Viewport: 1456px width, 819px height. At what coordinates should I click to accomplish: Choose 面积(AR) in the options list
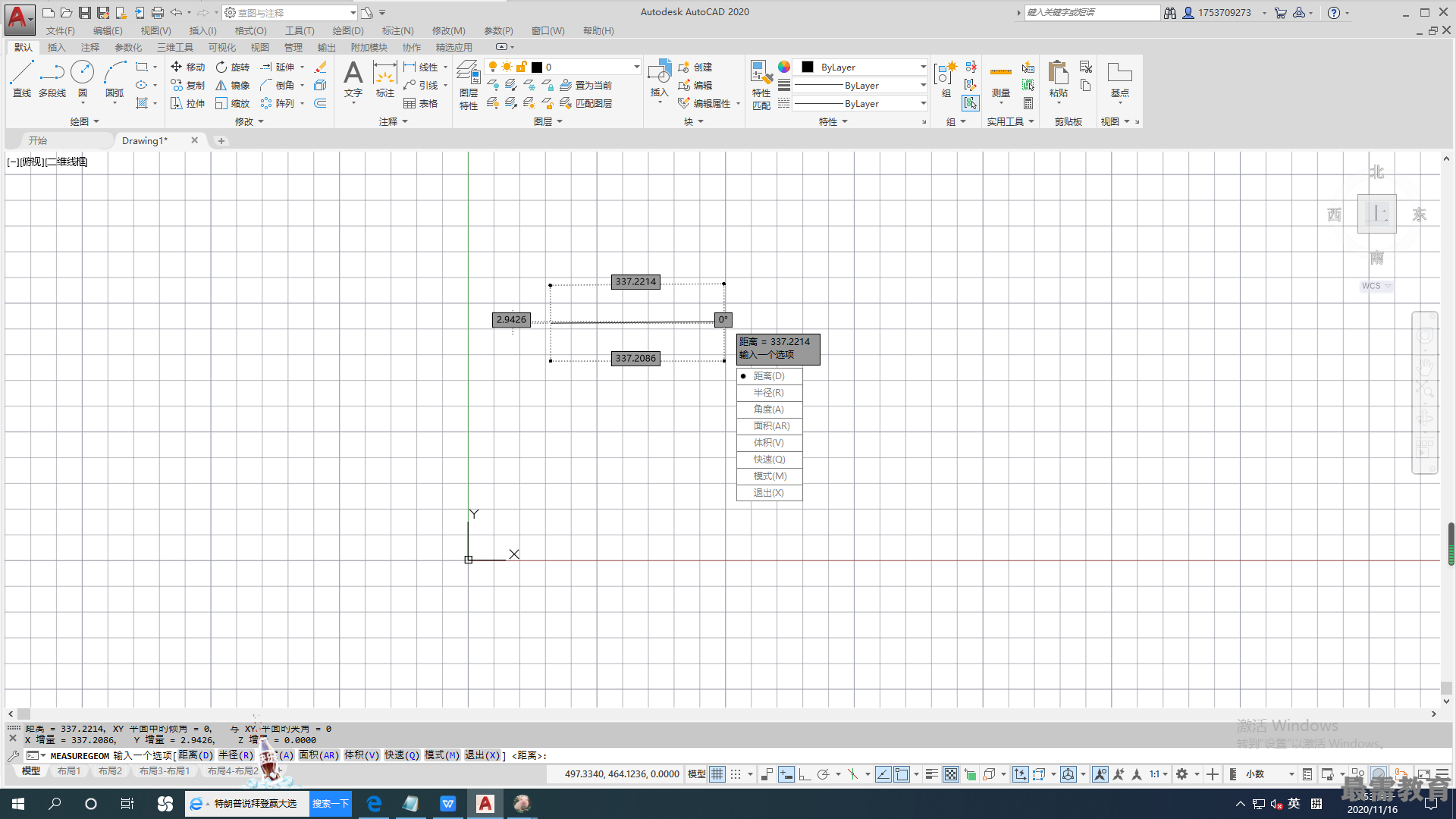(769, 426)
